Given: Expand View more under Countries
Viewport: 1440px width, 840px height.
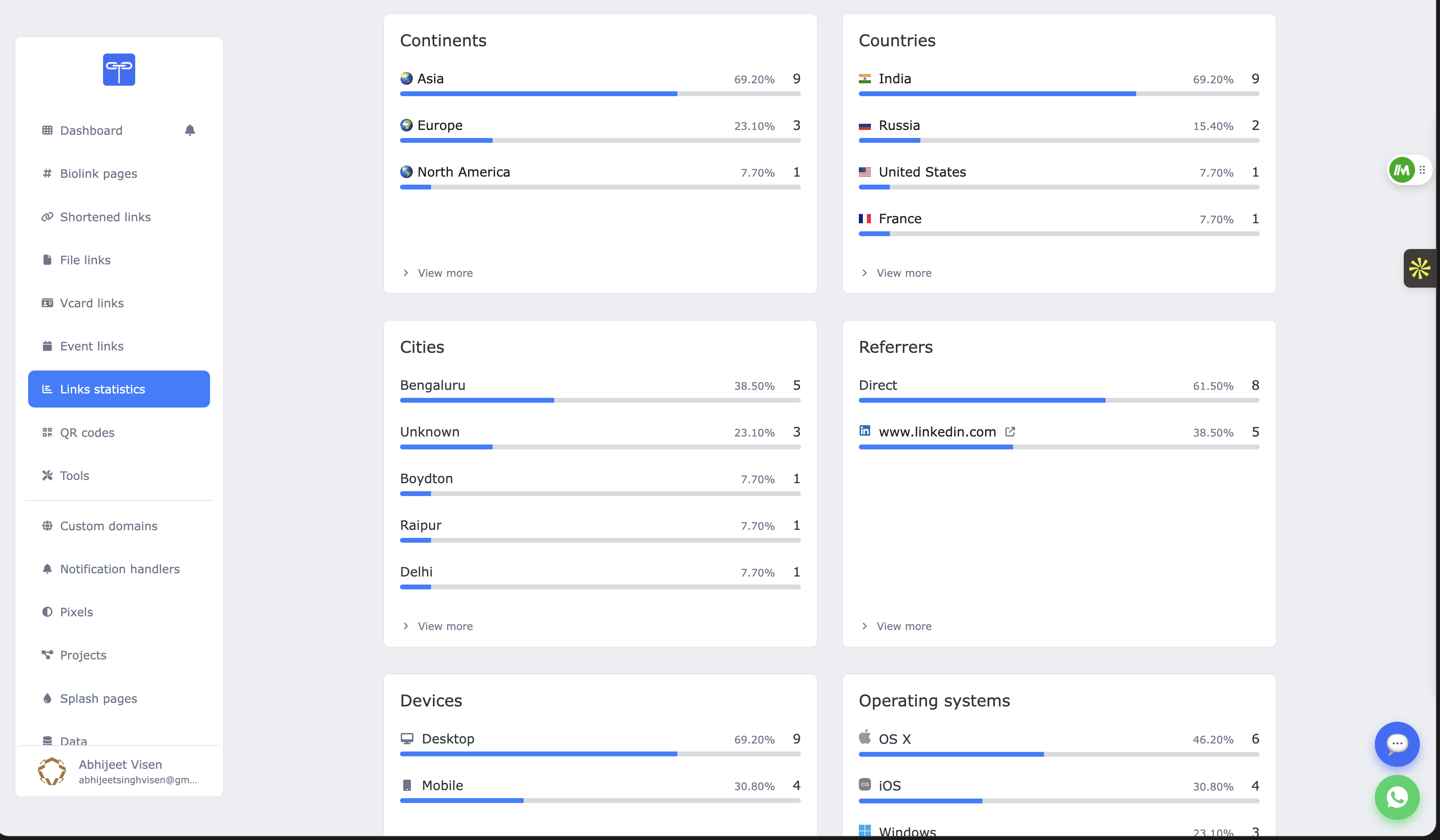Looking at the screenshot, I should click(904, 273).
